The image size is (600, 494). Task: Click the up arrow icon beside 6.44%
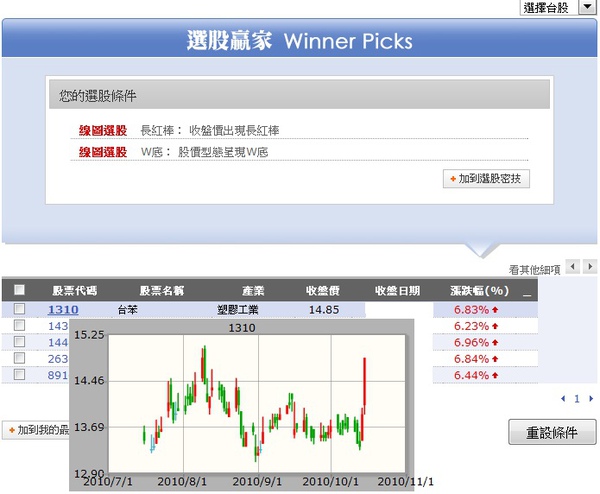(495, 375)
